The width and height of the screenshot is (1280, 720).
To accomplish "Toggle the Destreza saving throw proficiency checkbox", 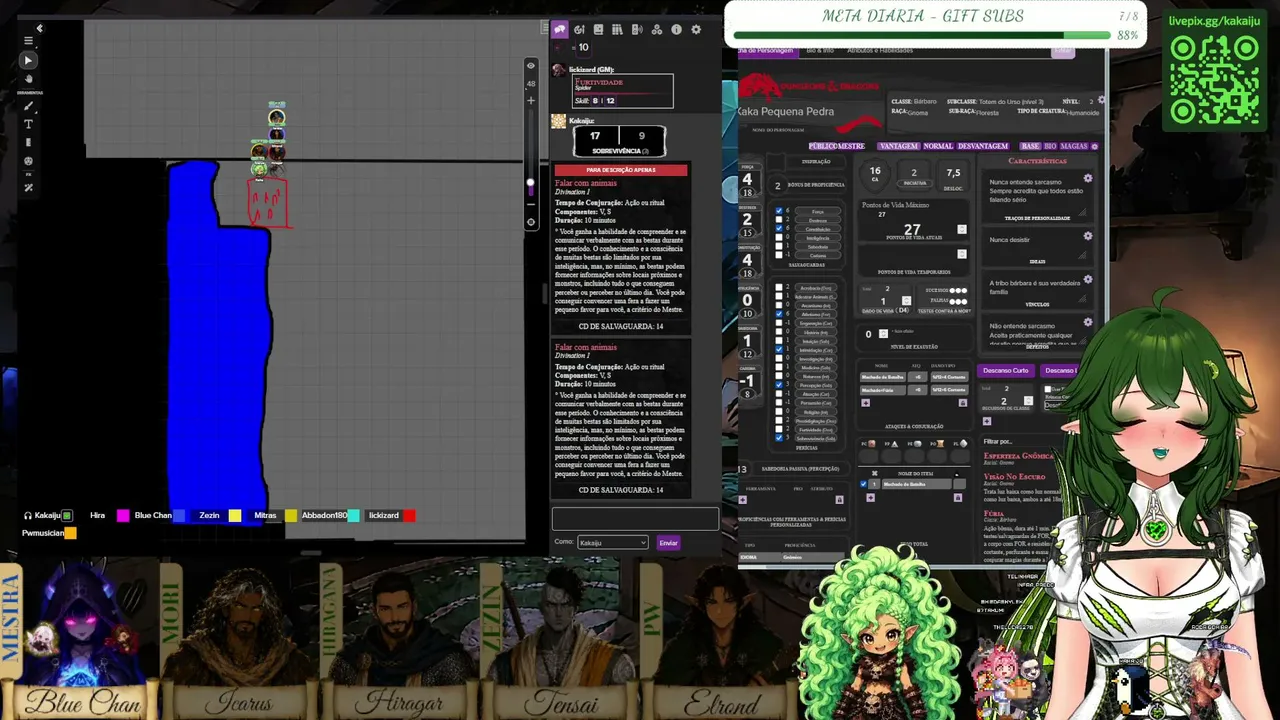I will point(780,220).
